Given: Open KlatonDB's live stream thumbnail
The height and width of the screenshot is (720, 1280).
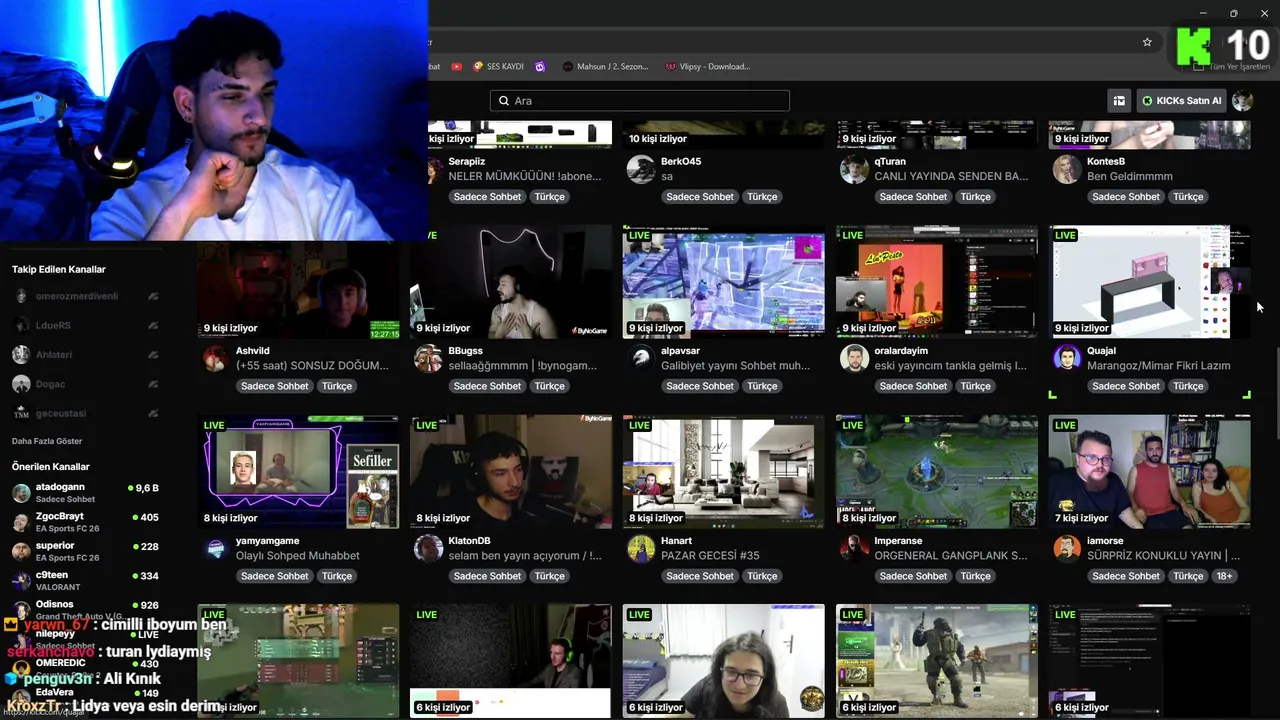Looking at the screenshot, I should click(511, 472).
